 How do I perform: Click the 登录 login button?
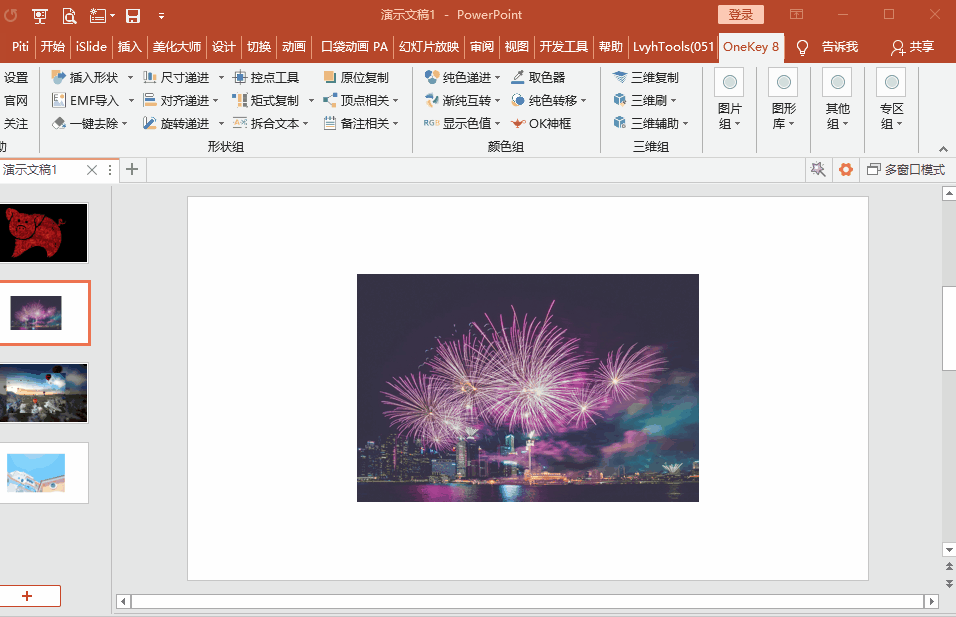point(740,14)
